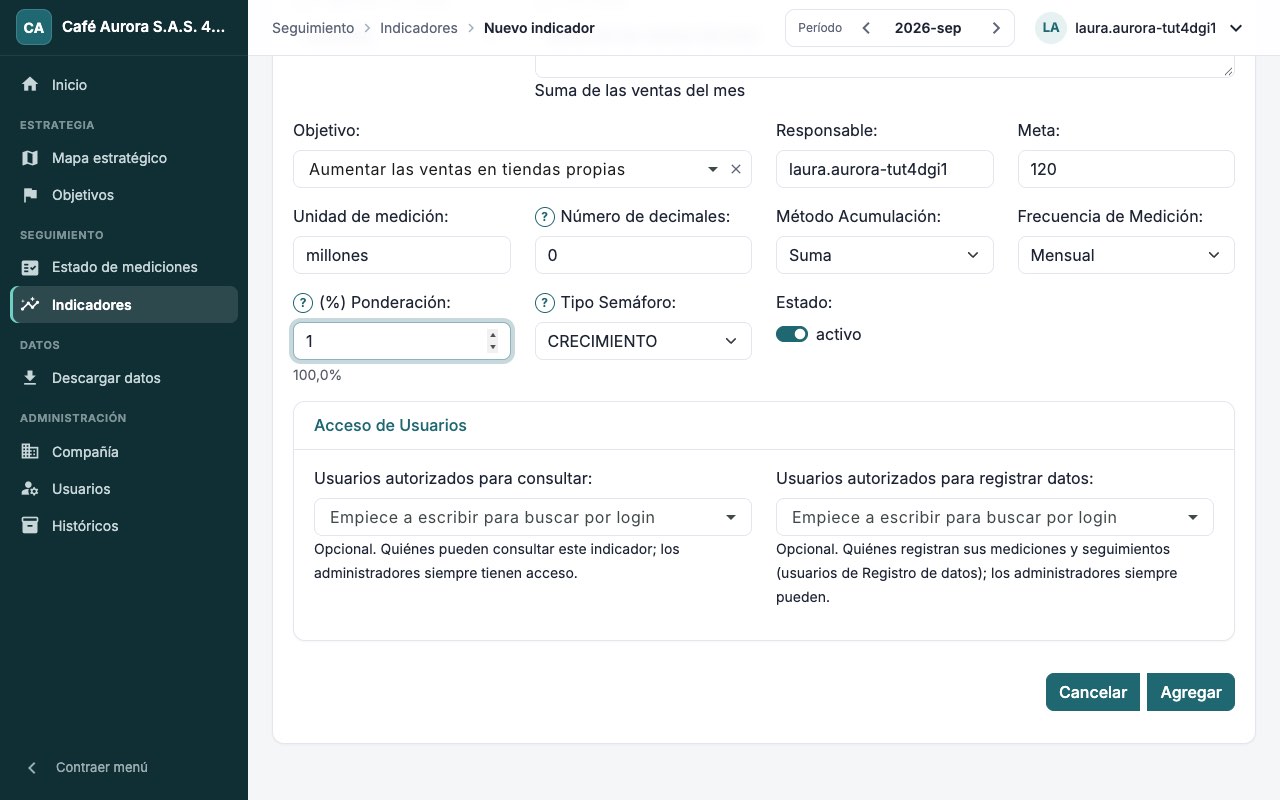Image resolution: width=1280 pixels, height=800 pixels.
Task: Open Históricos in the sidebar
Action: point(124,526)
